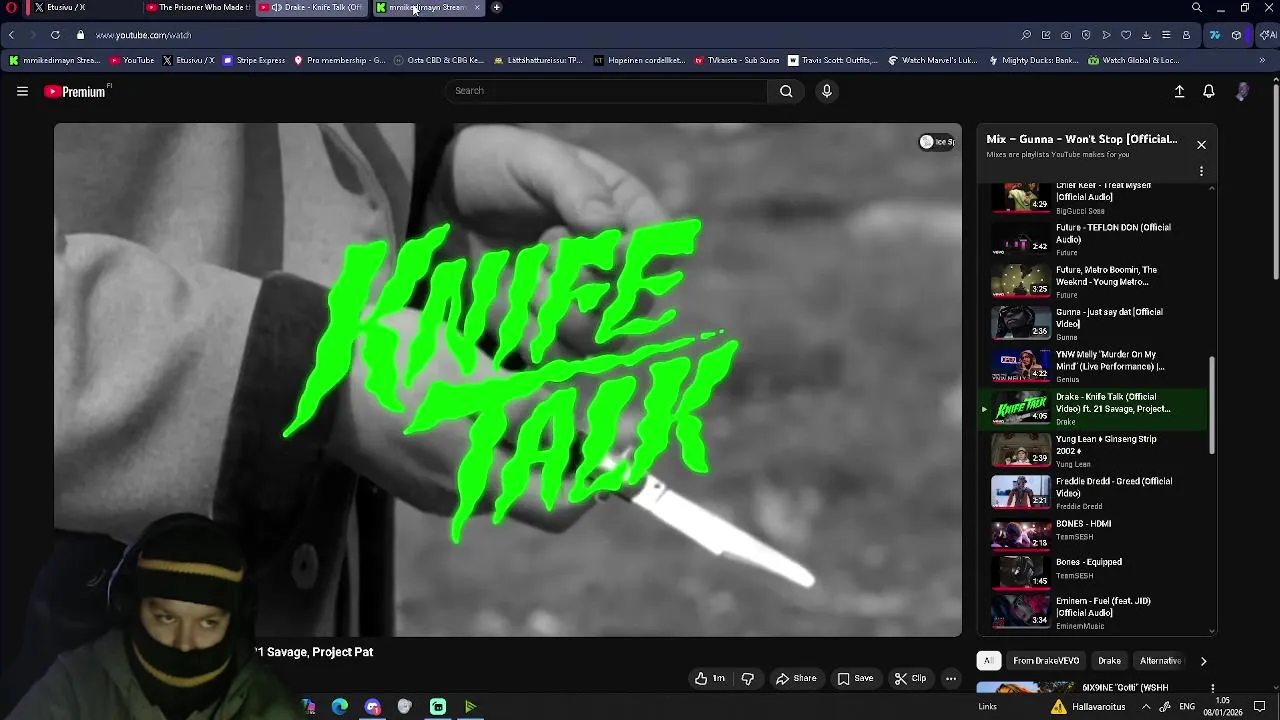
Task: Reload the page in the browser
Action: [x=55, y=35]
